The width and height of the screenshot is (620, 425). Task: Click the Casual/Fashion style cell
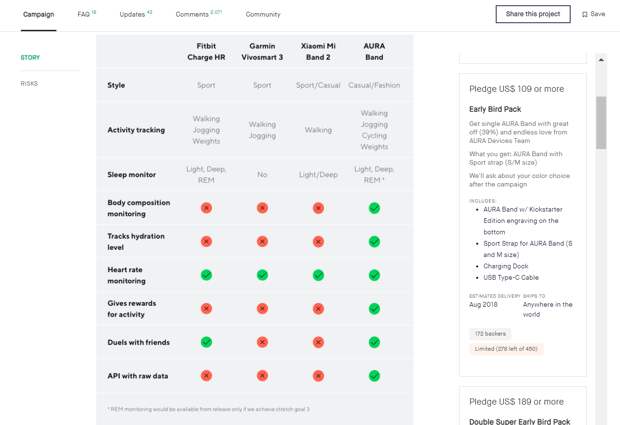(x=374, y=85)
